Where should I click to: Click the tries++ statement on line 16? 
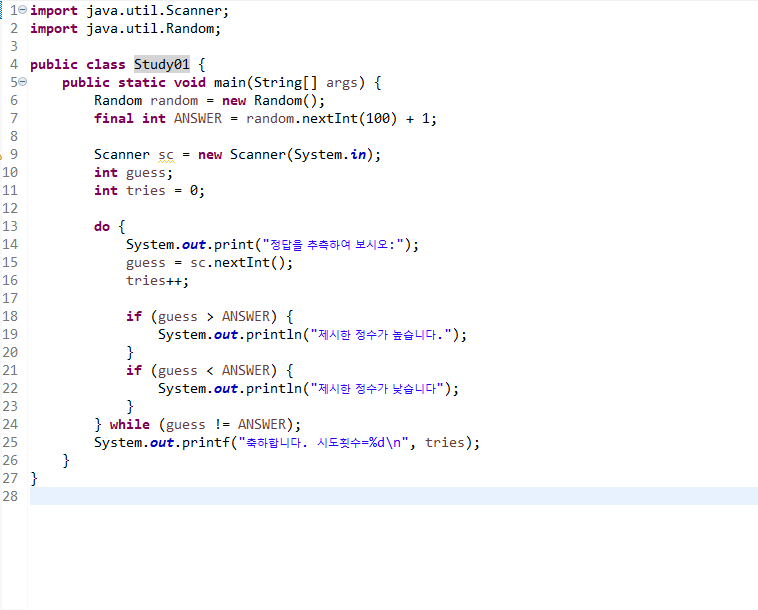pos(153,280)
